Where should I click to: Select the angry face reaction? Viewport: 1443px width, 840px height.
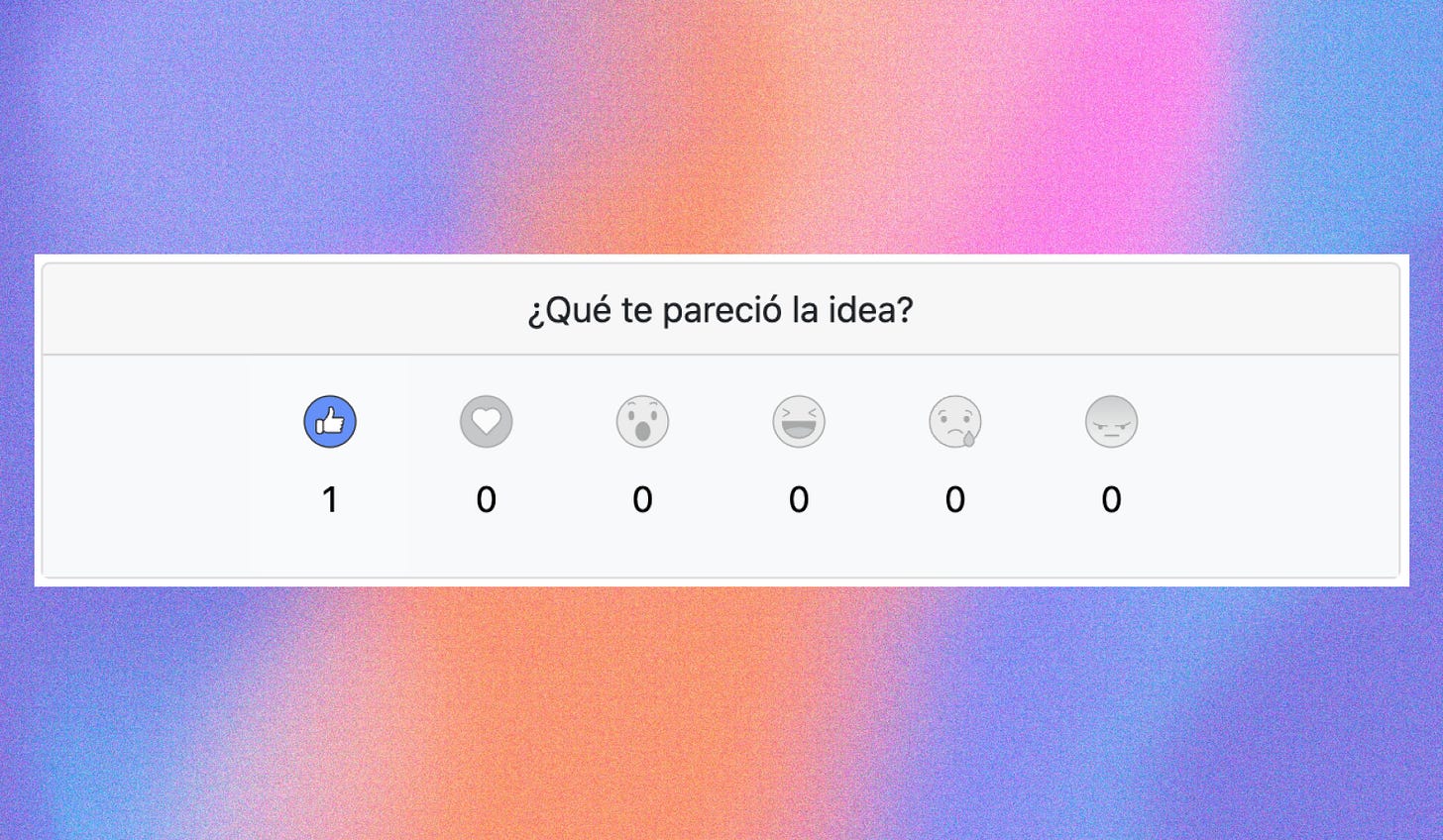1111,422
